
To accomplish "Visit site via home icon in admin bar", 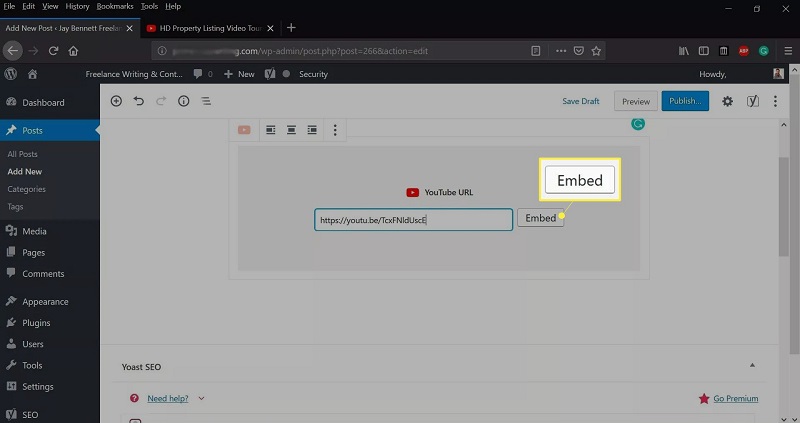I will 33,74.
